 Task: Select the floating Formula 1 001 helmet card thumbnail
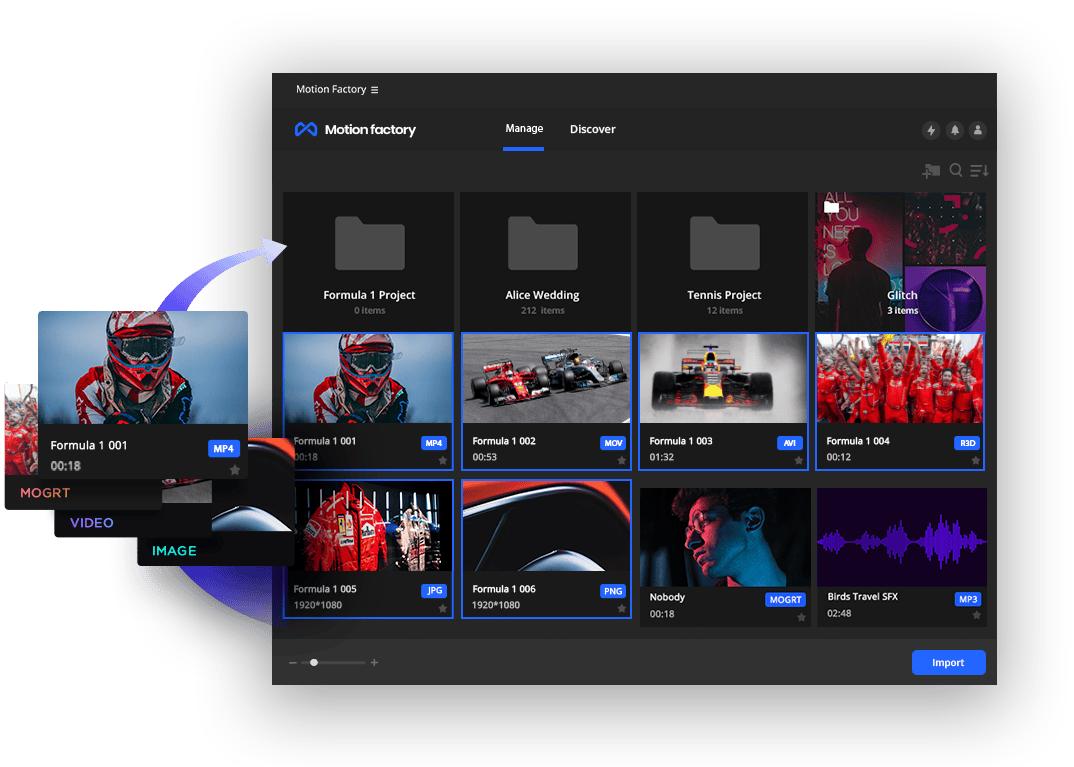pos(143,368)
